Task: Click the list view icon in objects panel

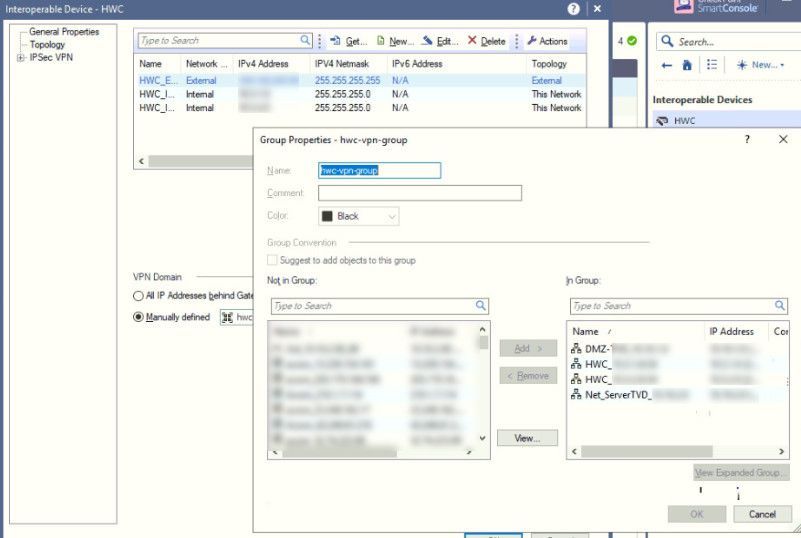Action: click(712, 65)
